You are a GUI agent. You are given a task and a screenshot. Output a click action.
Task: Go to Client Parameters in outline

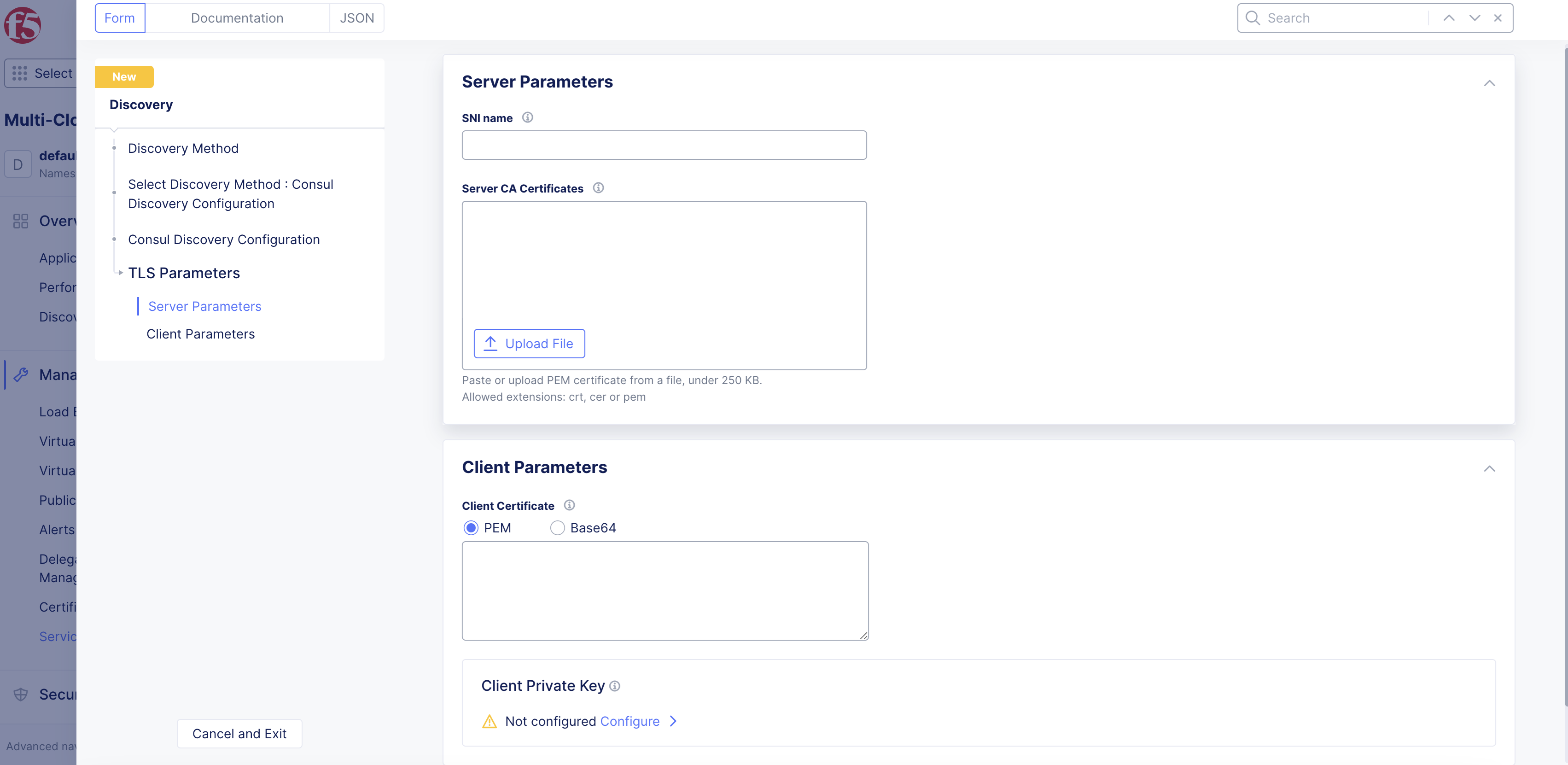click(x=200, y=334)
